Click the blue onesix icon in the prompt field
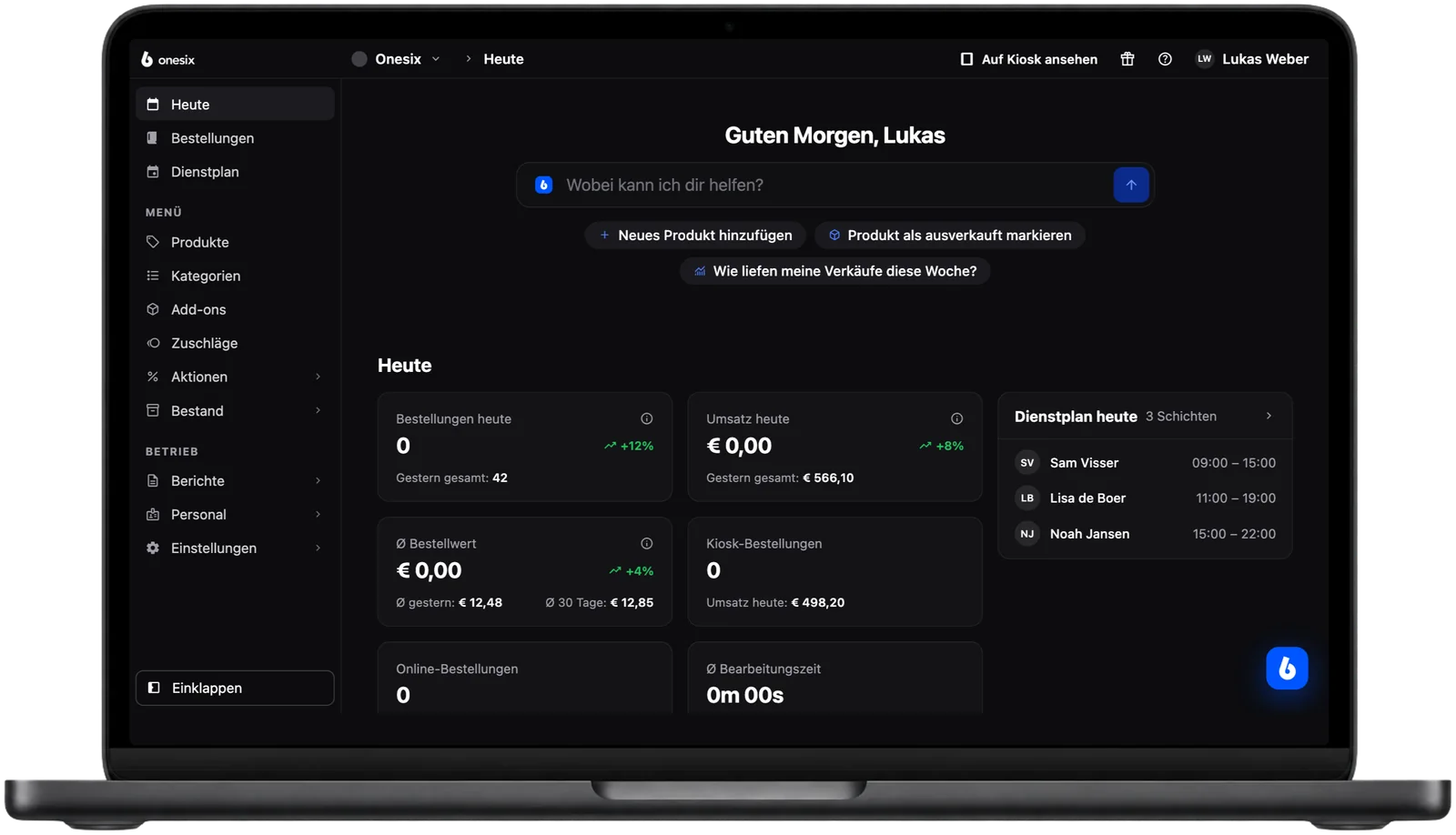This screenshot has height=835, width=1456. coord(543,185)
